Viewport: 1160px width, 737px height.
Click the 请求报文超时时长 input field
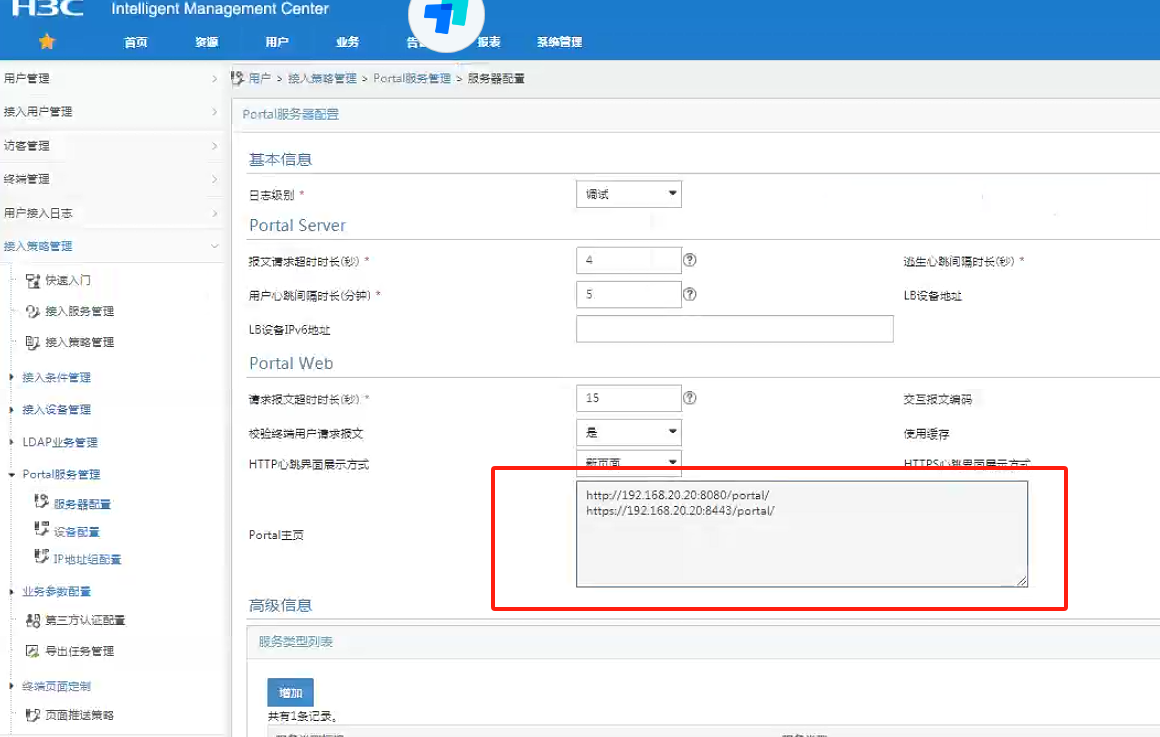point(629,398)
